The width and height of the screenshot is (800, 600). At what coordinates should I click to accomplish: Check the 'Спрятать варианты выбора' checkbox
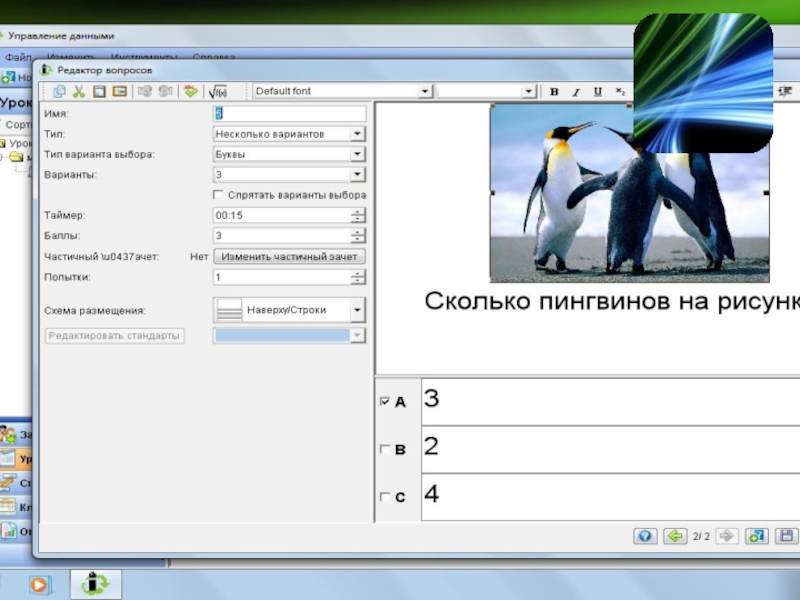click(x=219, y=194)
